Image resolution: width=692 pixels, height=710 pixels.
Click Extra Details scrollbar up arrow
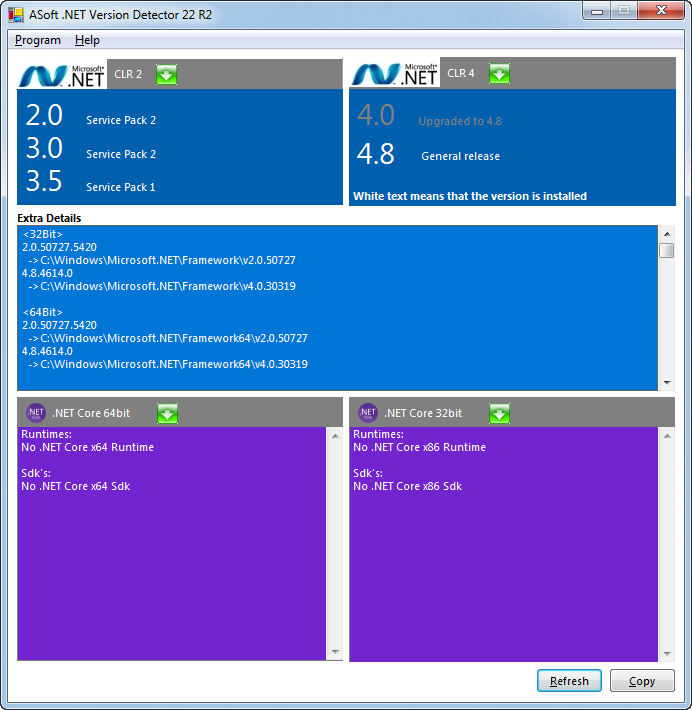(x=667, y=234)
